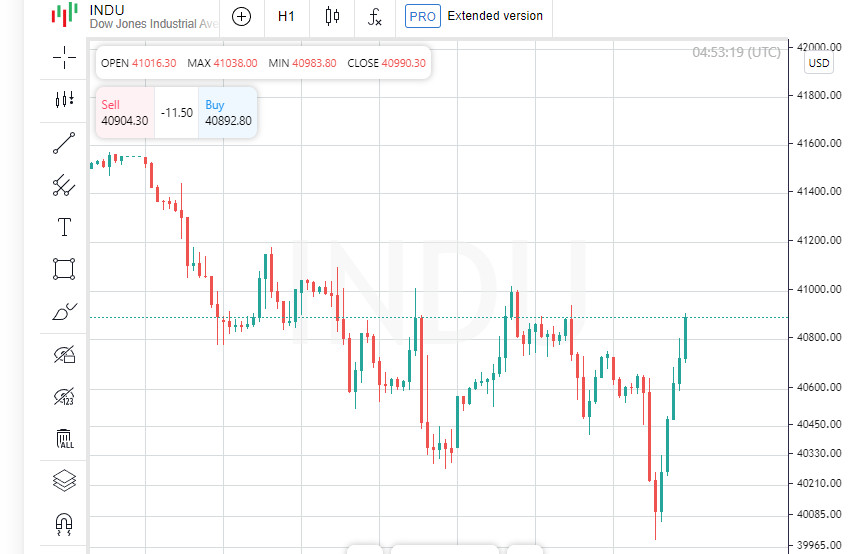856x554 pixels.
Task: Select the crosshair cursor tool
Action: (x=64, y=58)
